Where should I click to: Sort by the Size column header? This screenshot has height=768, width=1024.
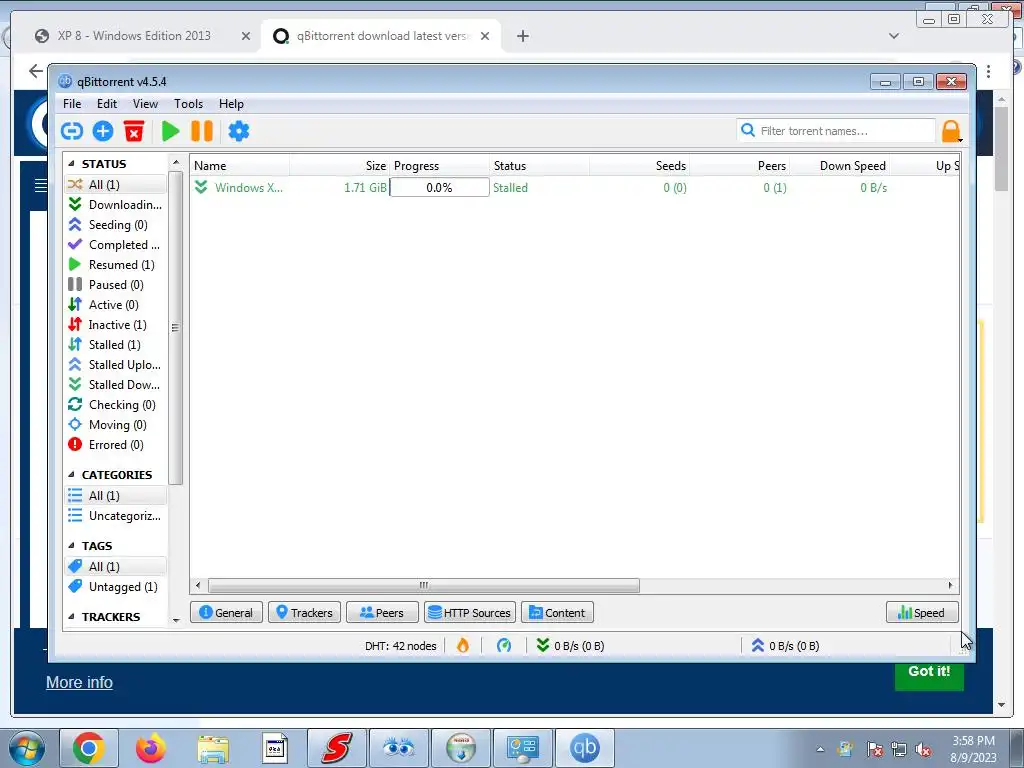[340, 166]
